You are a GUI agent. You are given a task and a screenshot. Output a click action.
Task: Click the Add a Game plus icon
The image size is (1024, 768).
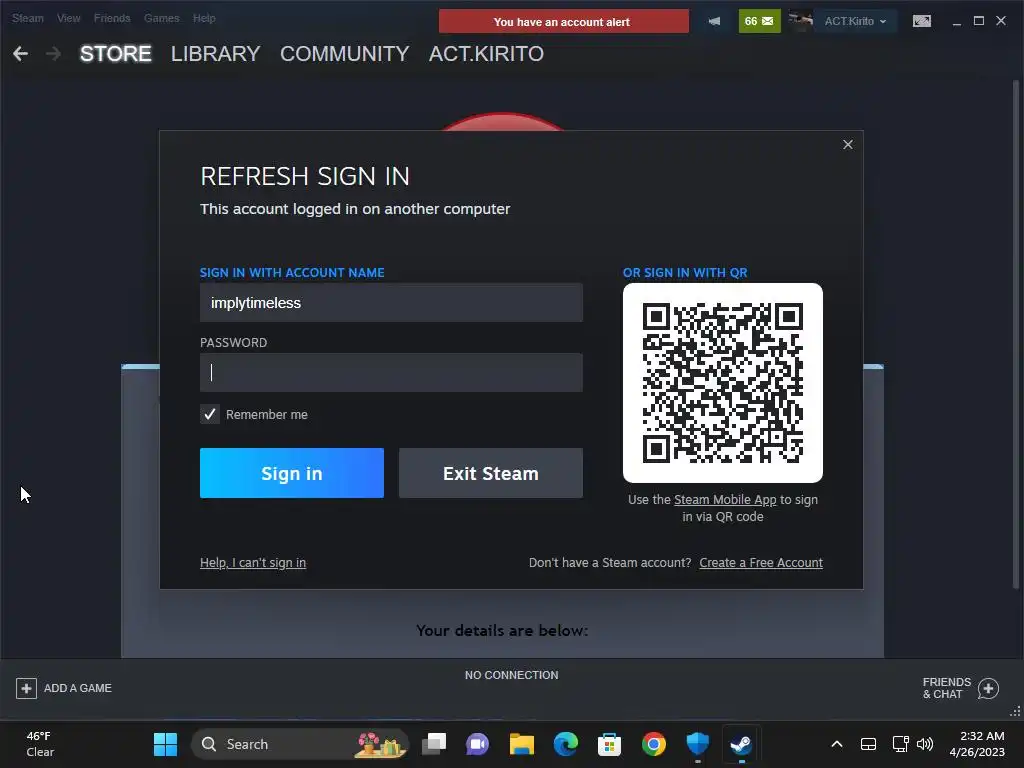(26, 688)
